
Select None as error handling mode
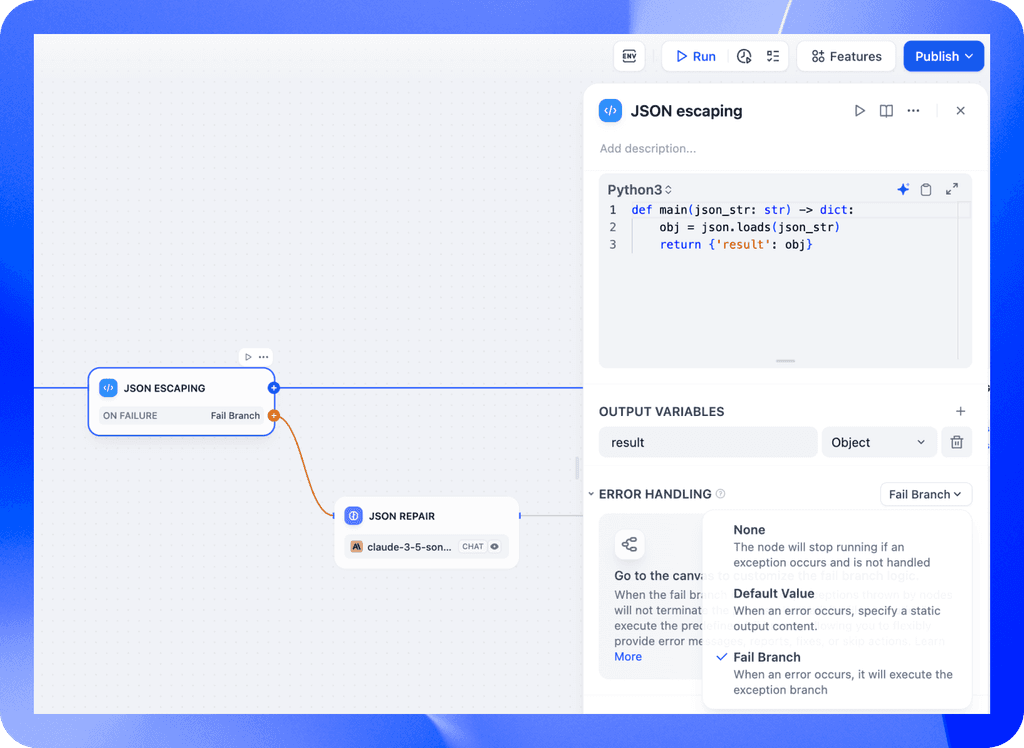point(749,529)
